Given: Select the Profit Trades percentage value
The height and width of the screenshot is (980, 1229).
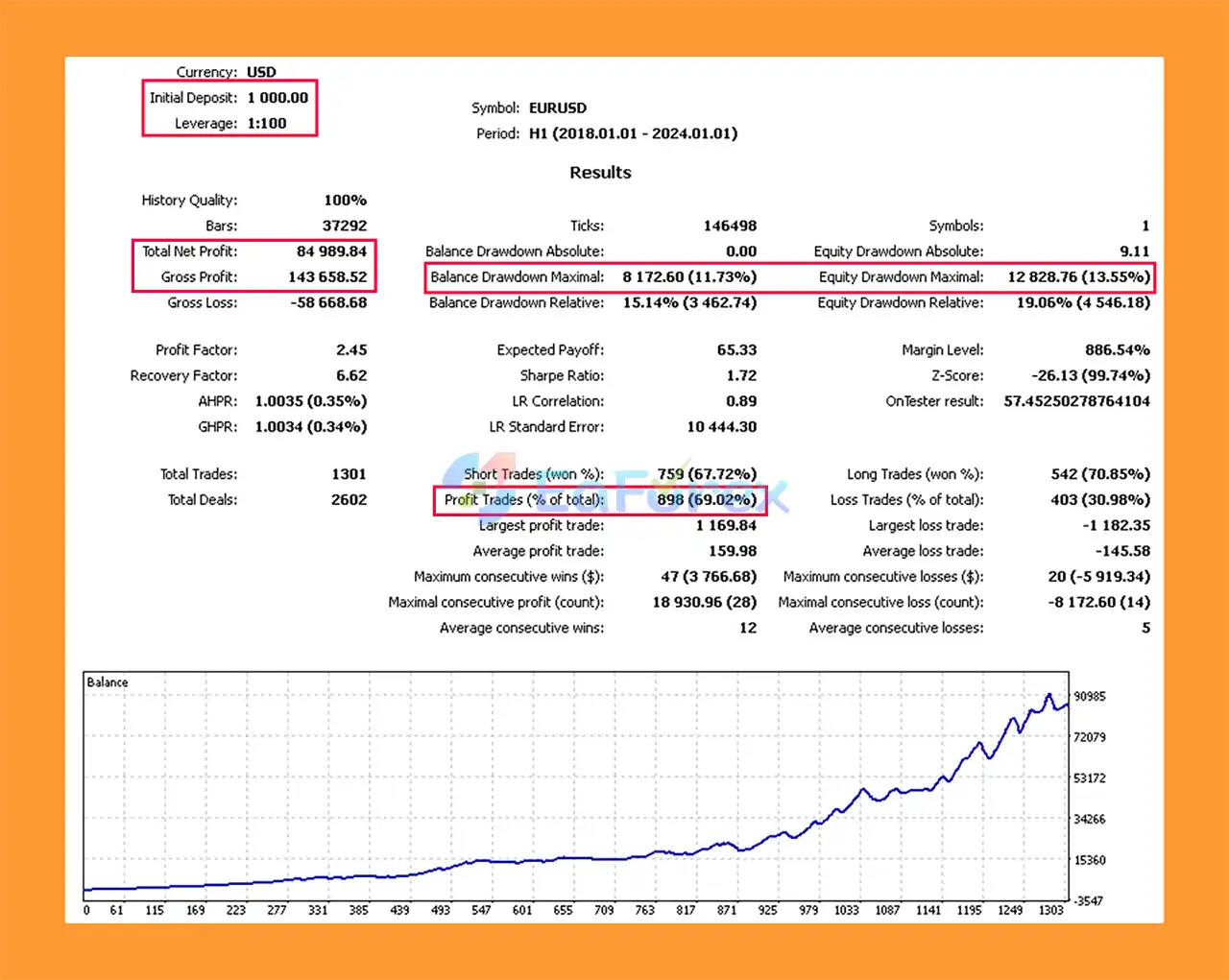Looking at the screenshot, I should (x=721, y=499).
